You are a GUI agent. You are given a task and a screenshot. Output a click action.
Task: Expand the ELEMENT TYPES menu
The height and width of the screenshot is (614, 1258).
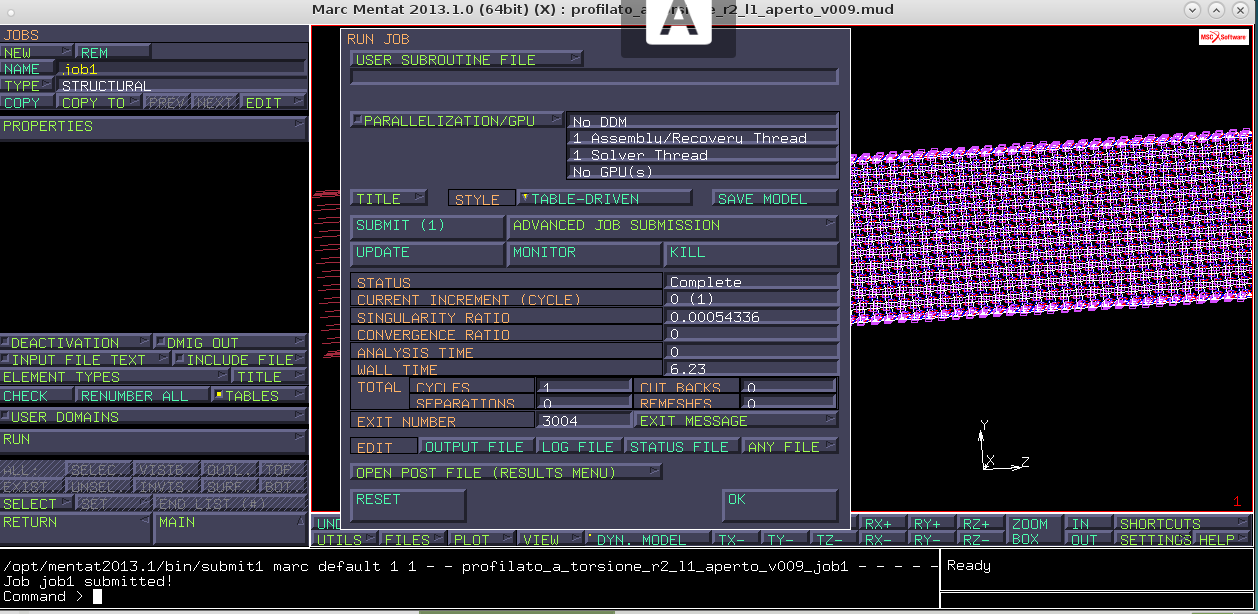115,377
